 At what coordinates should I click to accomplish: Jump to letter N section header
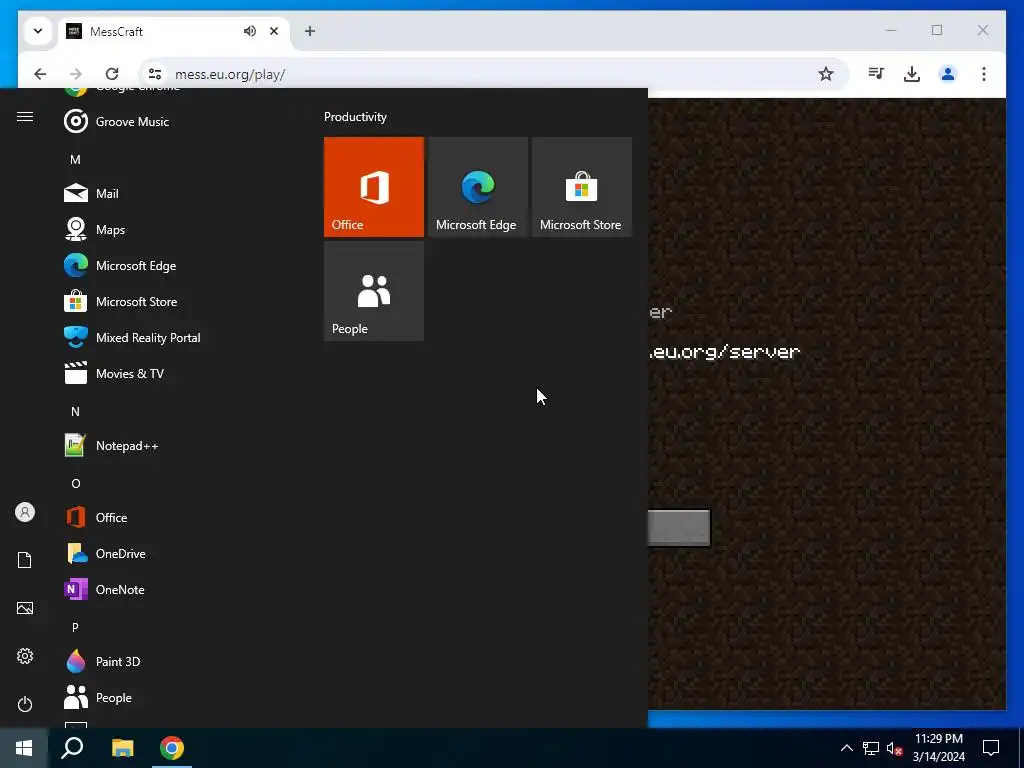[x=75, y=411]
